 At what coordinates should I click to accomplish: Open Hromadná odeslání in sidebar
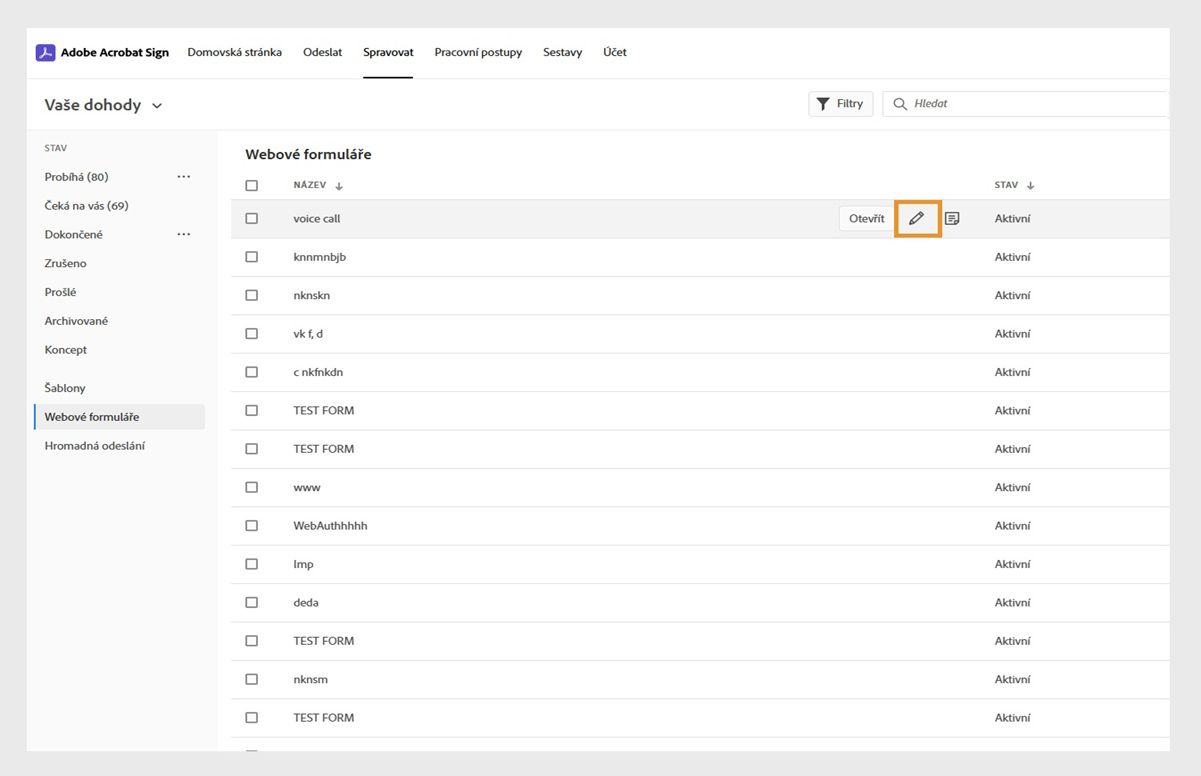[95, 446]
